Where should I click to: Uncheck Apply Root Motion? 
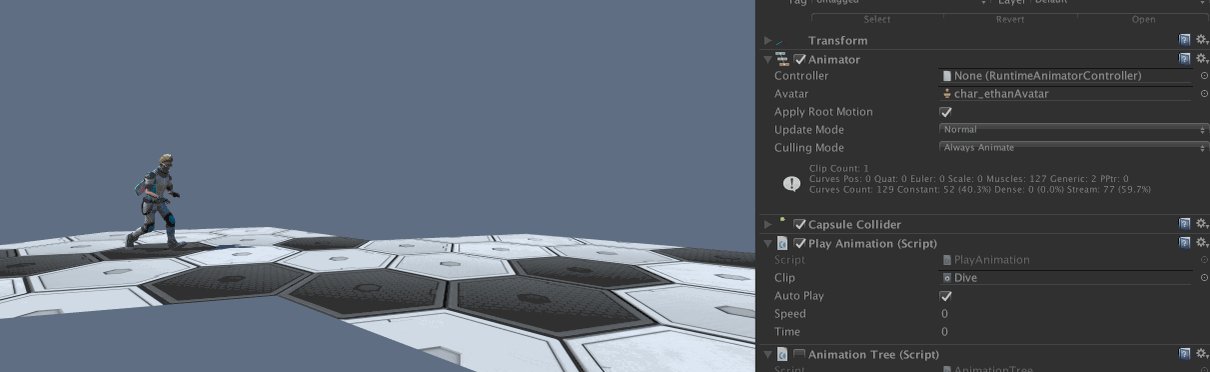point(946,112)
